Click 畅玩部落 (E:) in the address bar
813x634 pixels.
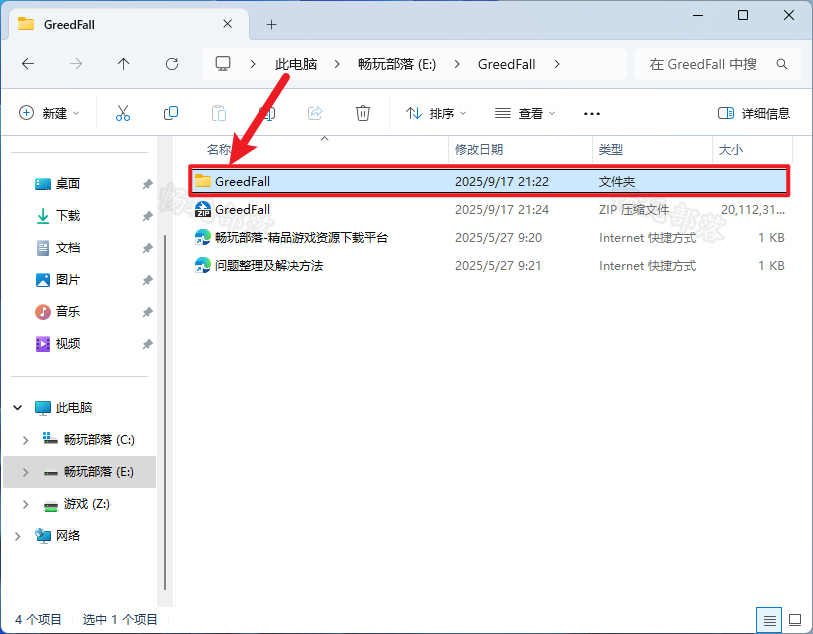click(x=397, y=64)
